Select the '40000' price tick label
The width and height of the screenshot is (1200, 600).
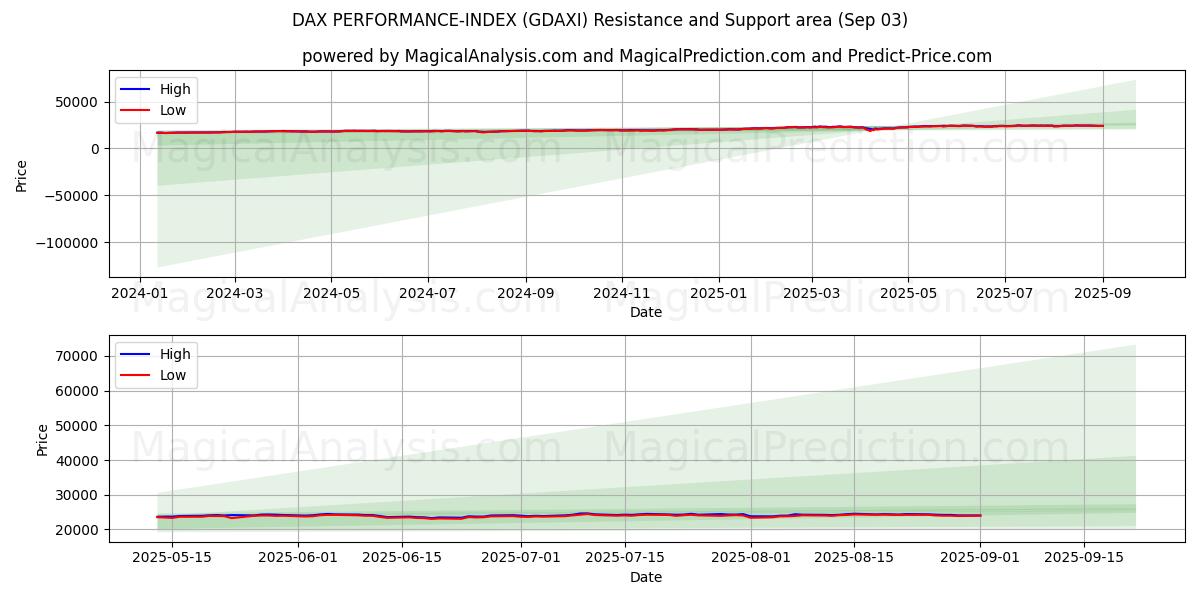point(78,461)
